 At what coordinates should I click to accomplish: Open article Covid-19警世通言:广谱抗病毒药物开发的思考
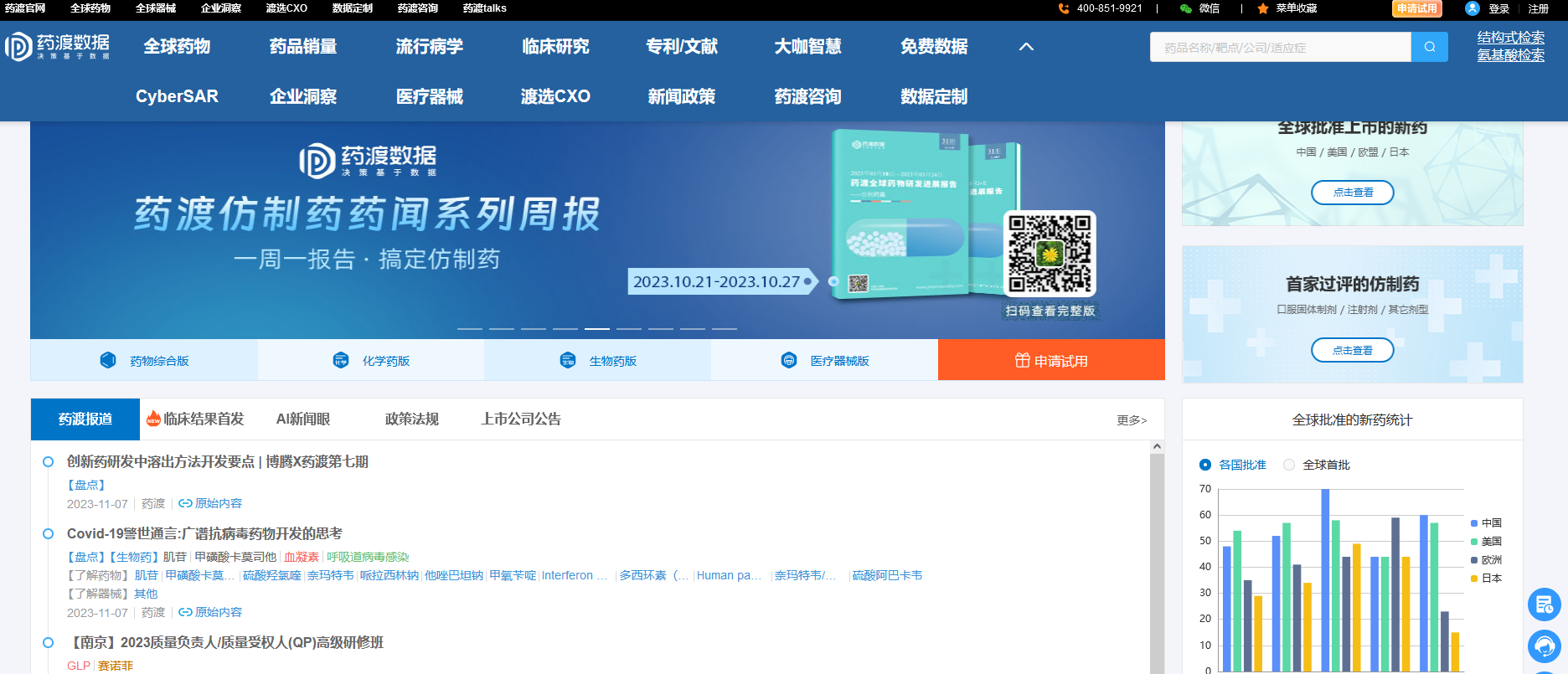click(x=204, y=534)
